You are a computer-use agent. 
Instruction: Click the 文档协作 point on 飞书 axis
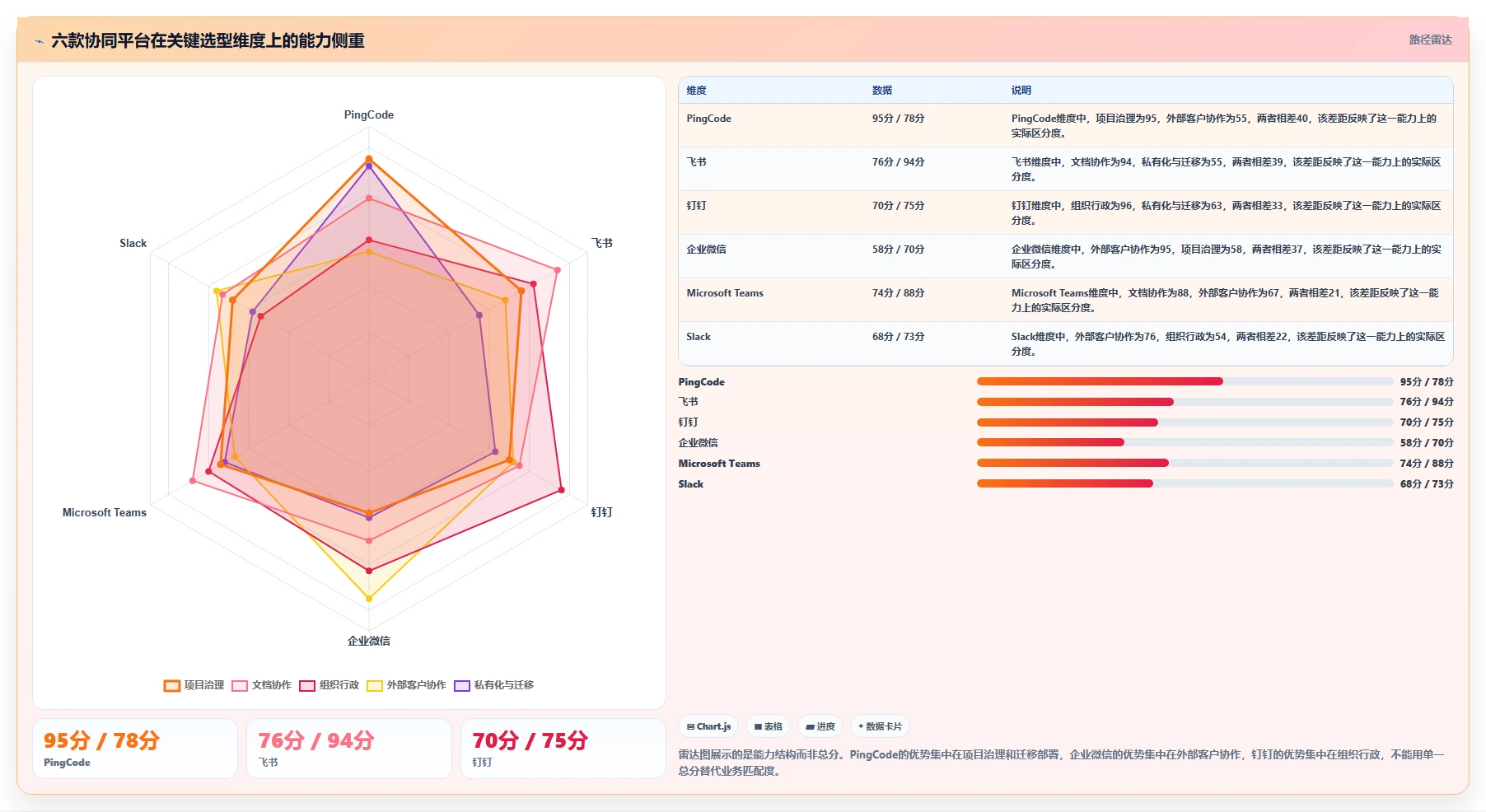coord(558,270)
